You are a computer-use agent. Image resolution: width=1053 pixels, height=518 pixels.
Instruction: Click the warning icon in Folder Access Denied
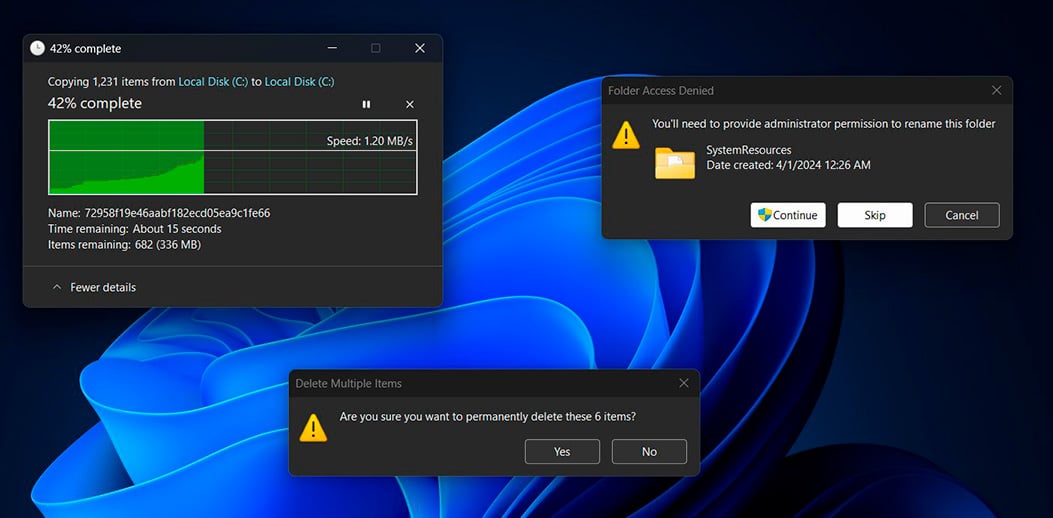point(626,135)
